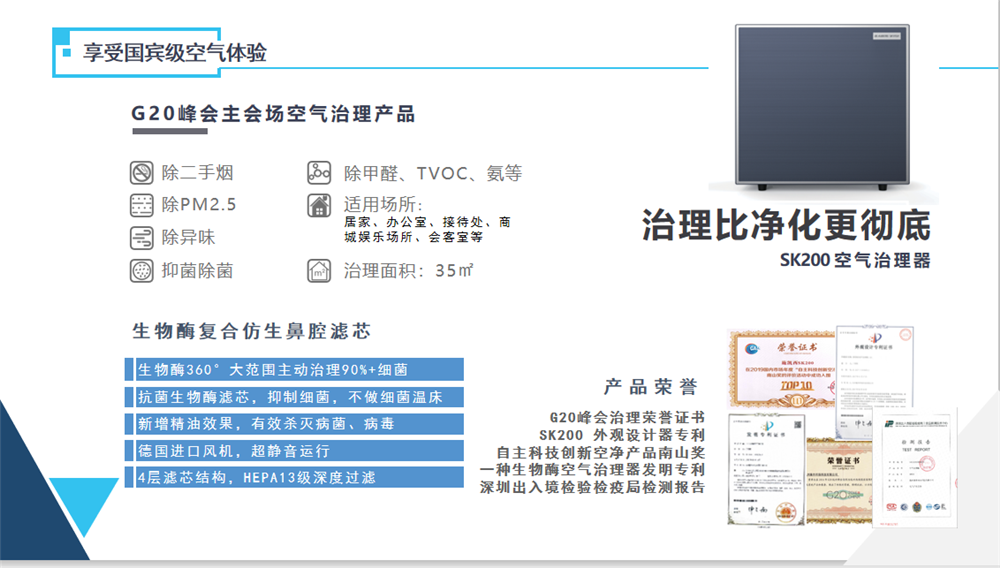Click the line 自主科技创新空净产品南山奖

tap(601, 453)
